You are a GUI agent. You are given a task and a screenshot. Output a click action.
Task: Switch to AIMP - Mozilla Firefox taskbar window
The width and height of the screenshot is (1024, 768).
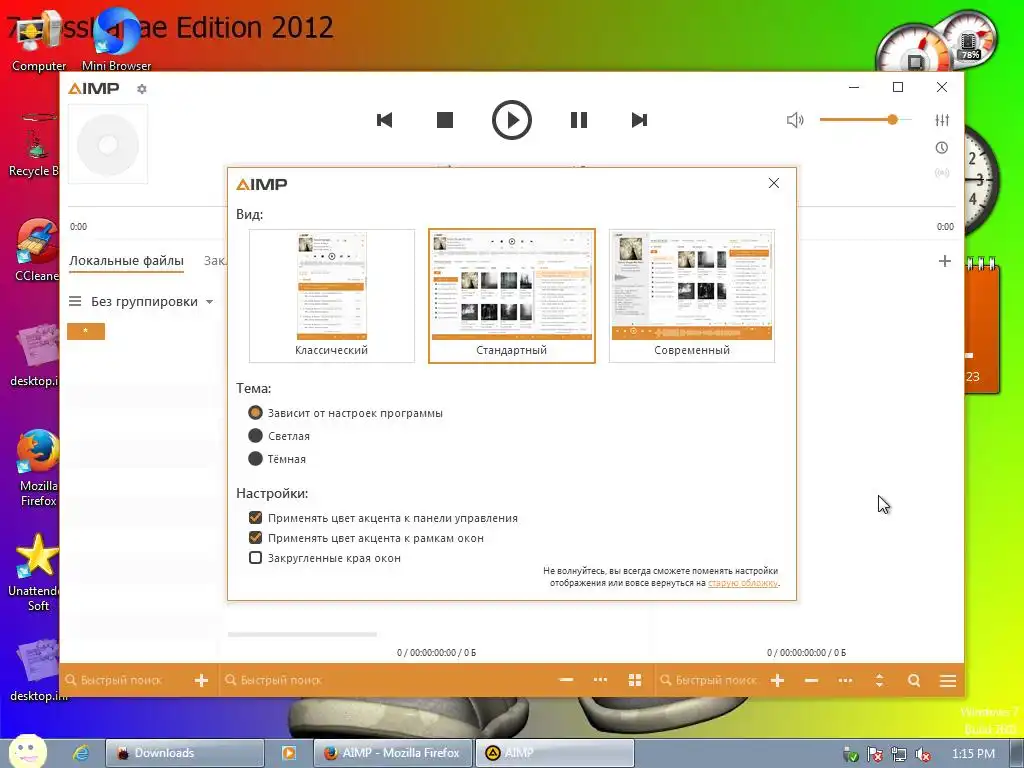394,753
